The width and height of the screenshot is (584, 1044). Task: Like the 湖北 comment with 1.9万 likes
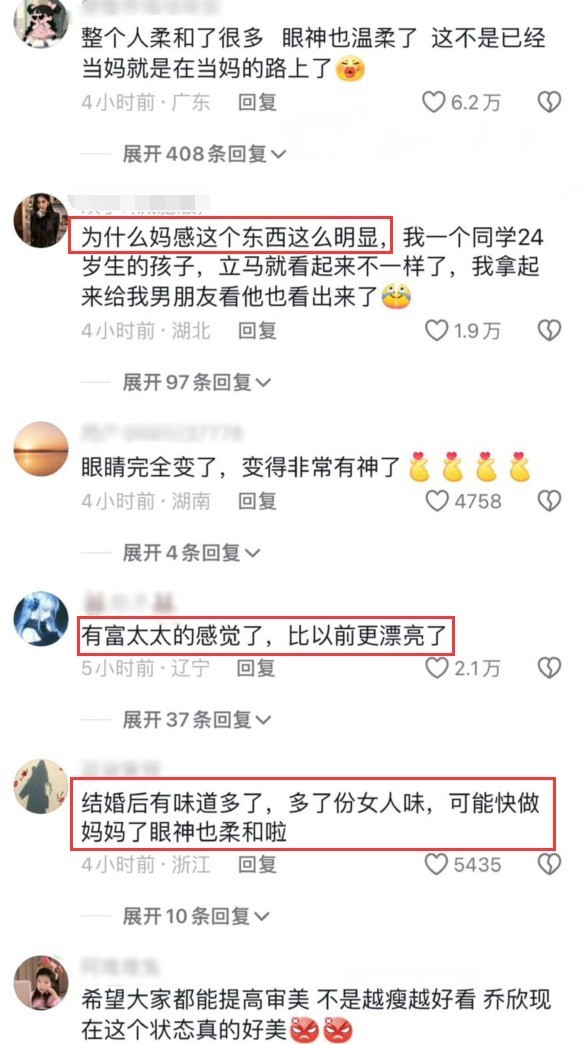436,330
